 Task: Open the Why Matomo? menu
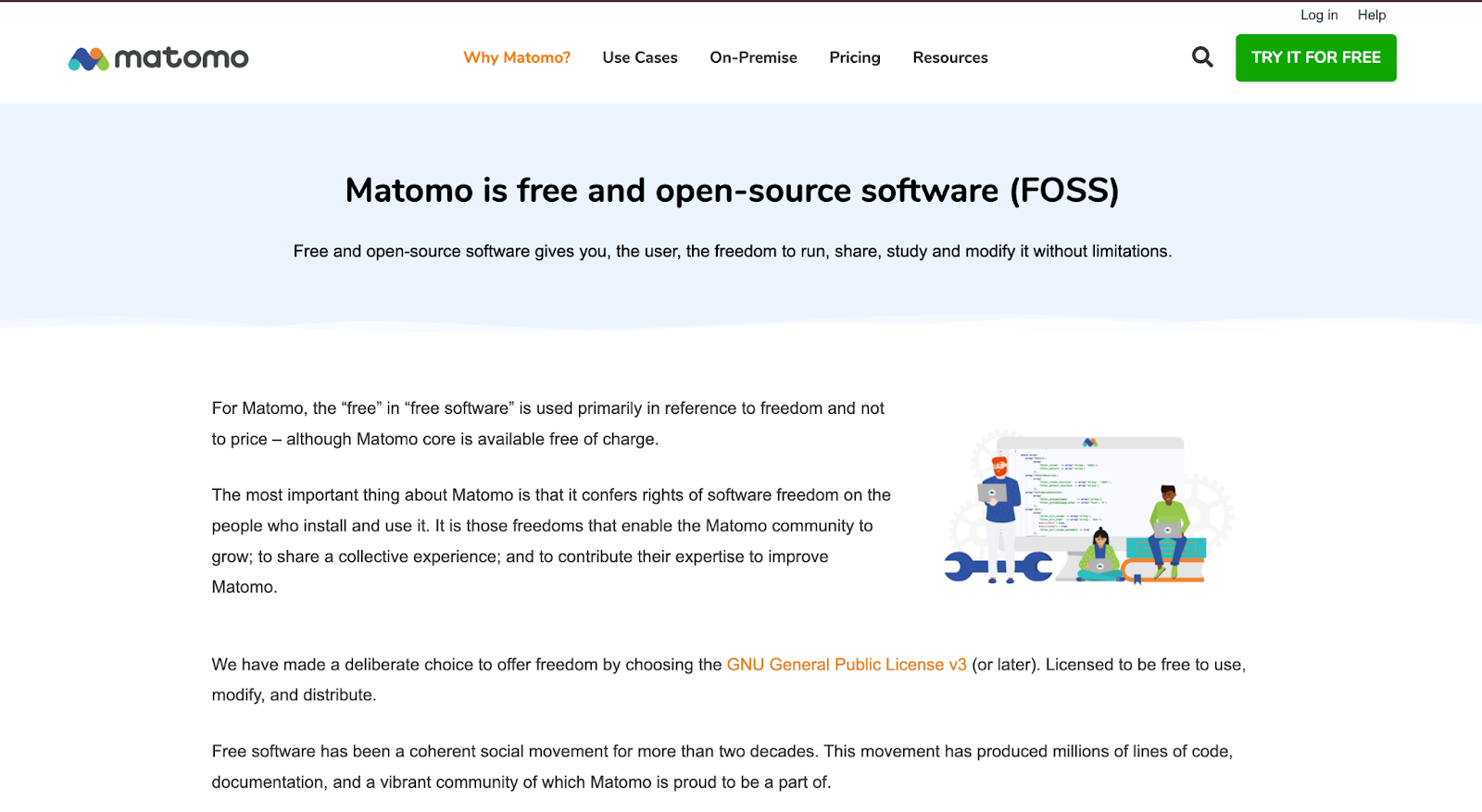point(517,57)
